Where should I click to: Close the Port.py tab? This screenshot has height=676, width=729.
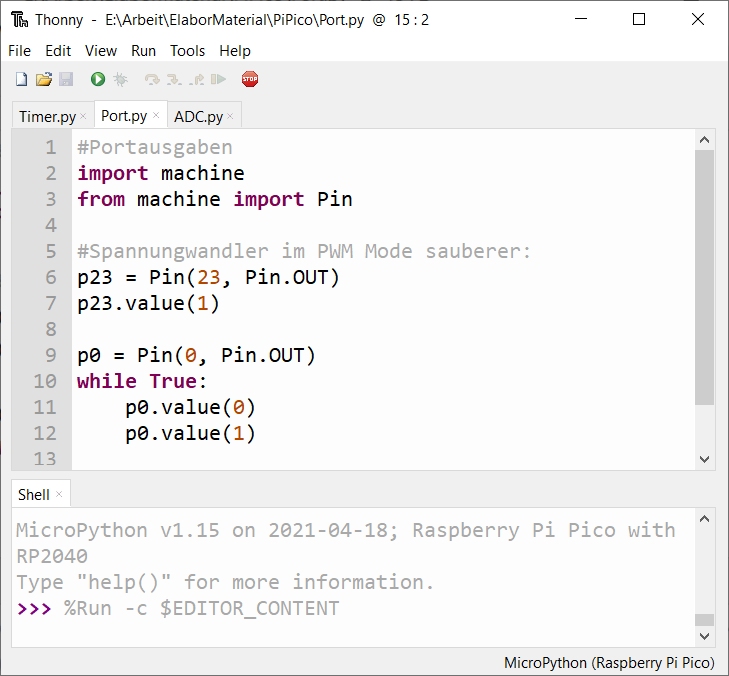pyautogui.click(x=156, y=116)
